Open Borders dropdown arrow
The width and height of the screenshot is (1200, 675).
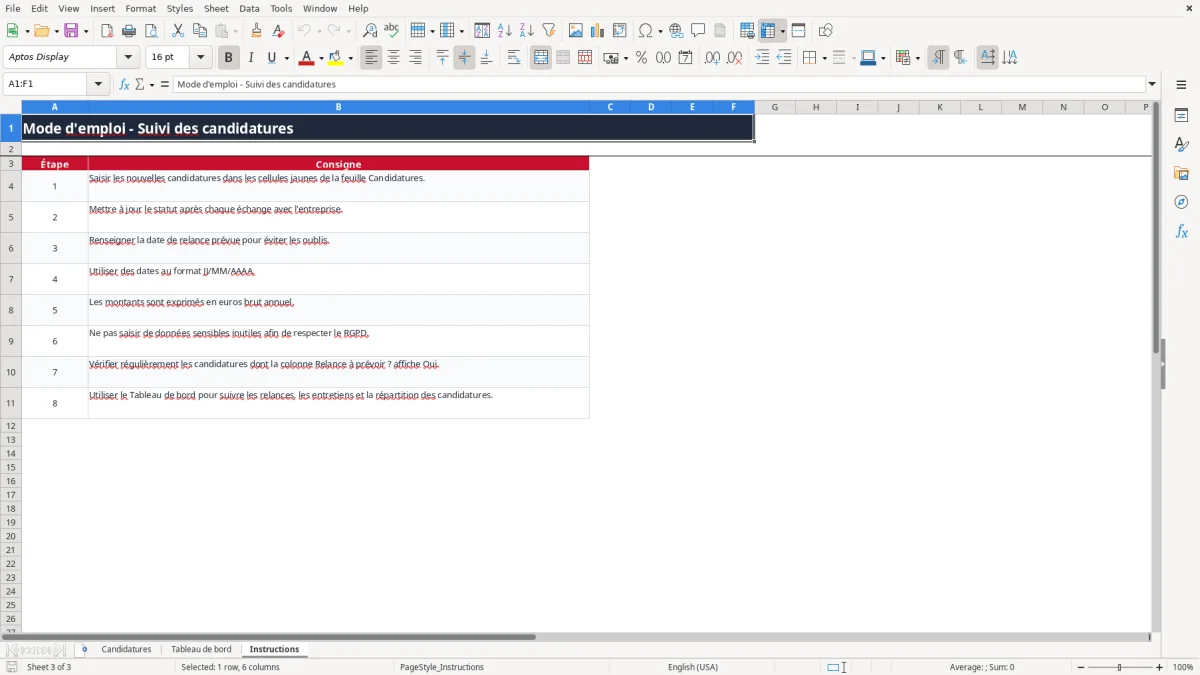click(824, 58)
